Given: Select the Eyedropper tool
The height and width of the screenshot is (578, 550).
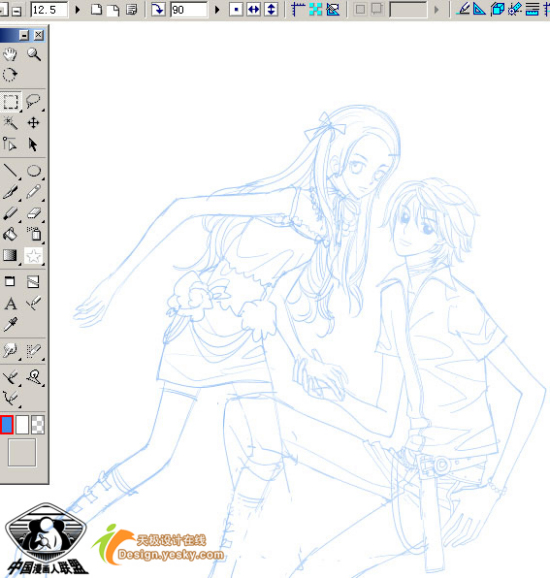Looking at the screenshot, I should (10, 325).
